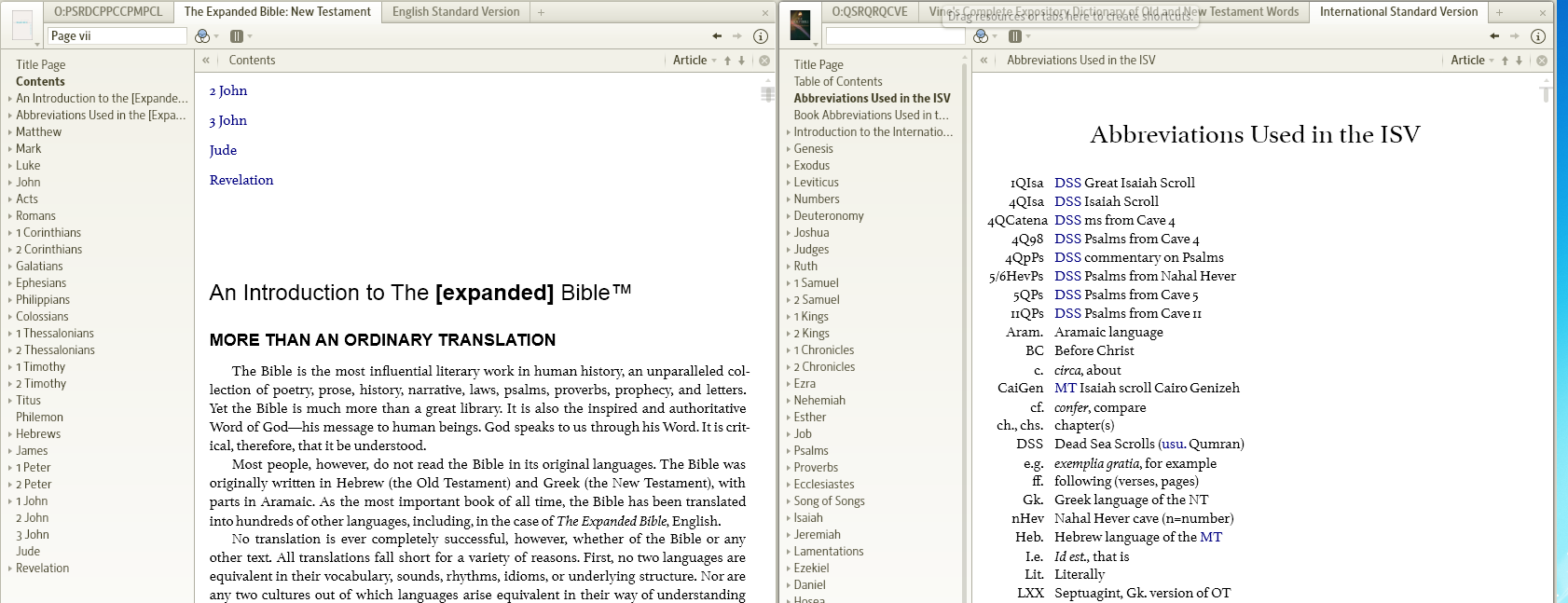The image size is (1568, 603).
Task: Switch to O:PSRDCPPCCPMPCL tab
Action: 108,12
